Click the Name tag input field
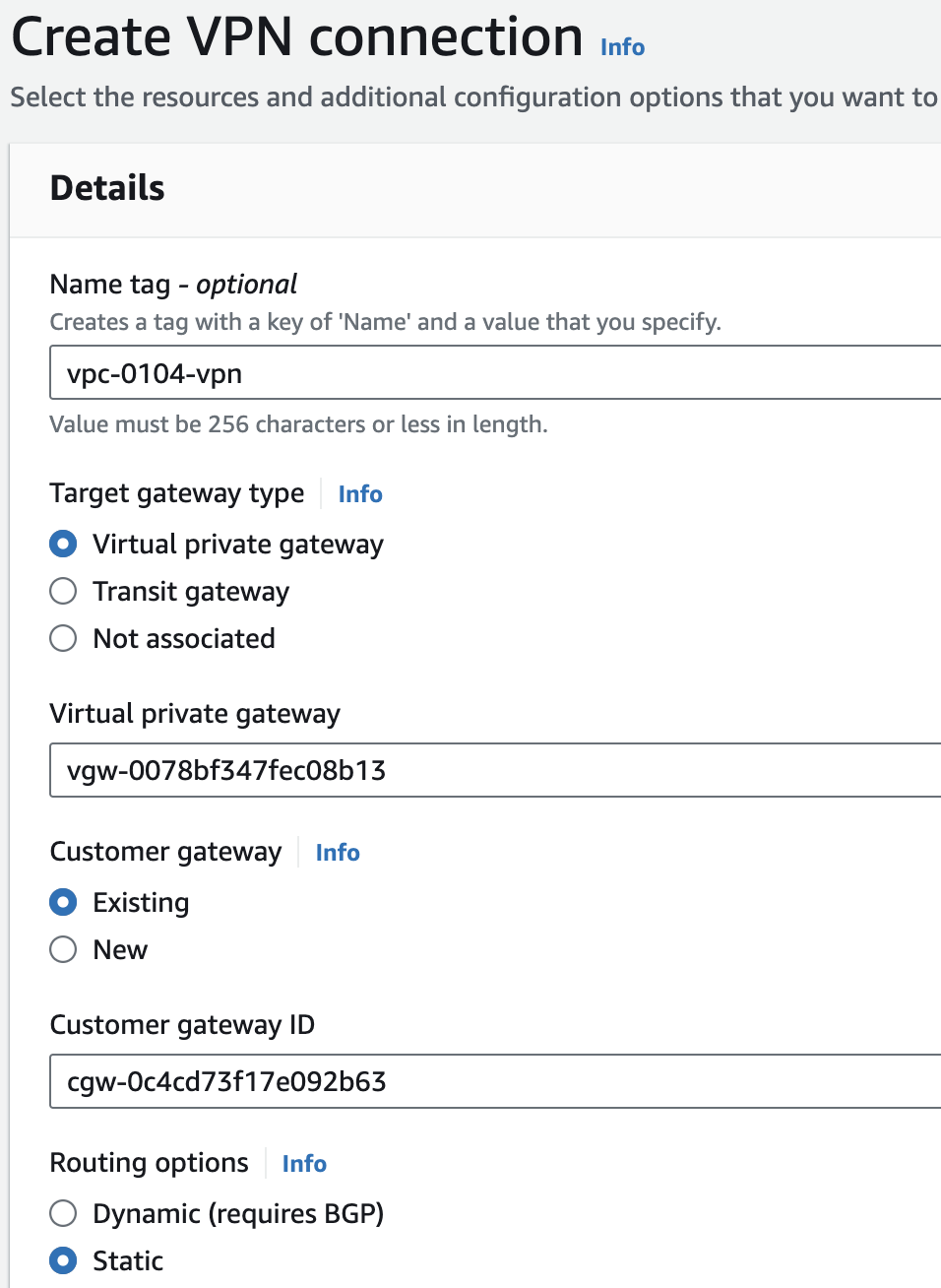941x1288 pixels. (x=492, y=373)
